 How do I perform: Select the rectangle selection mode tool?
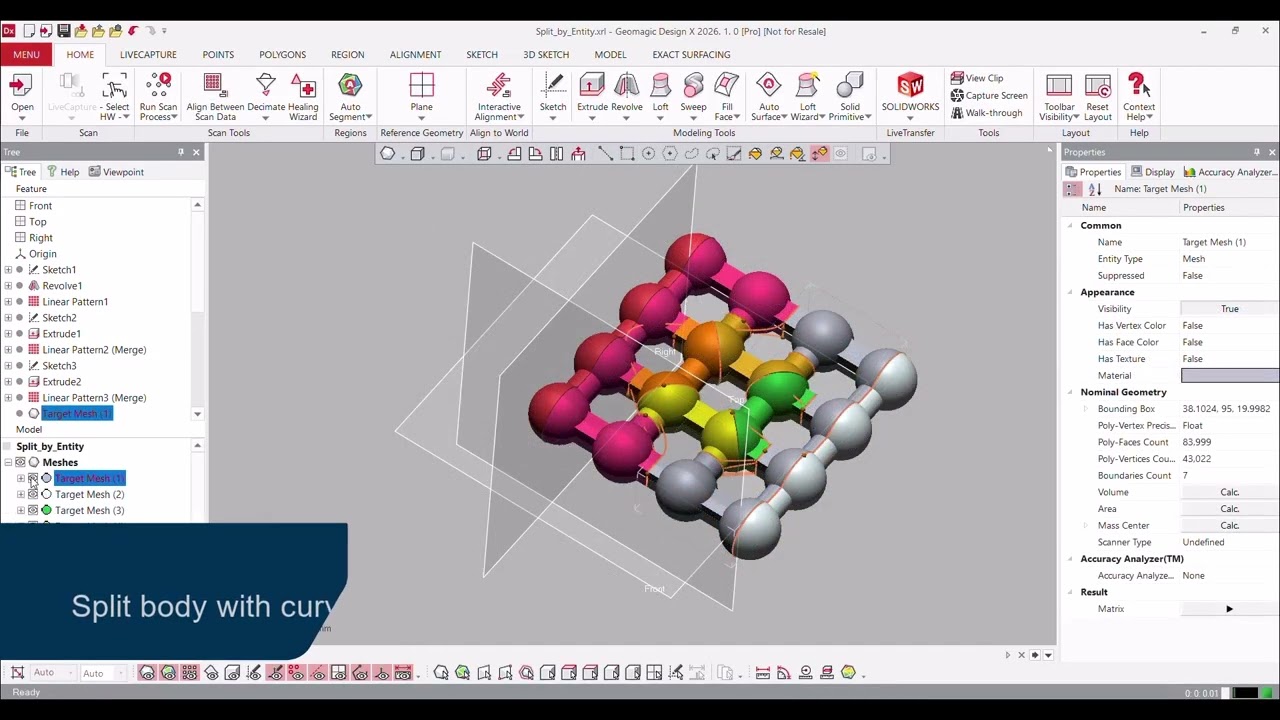pyautogui.click(x=627, y=154)
